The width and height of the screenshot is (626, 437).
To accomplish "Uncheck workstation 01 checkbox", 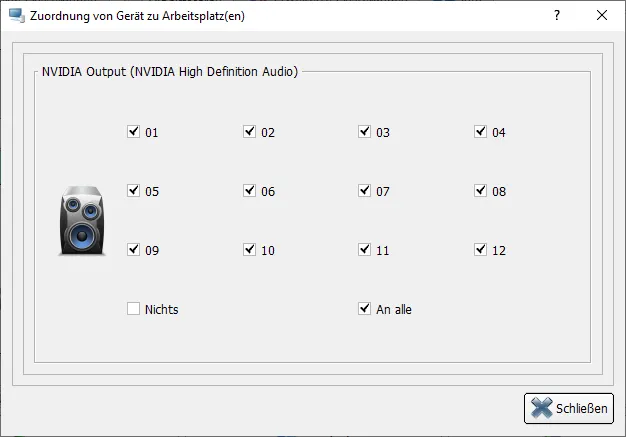I will point(133,132).
